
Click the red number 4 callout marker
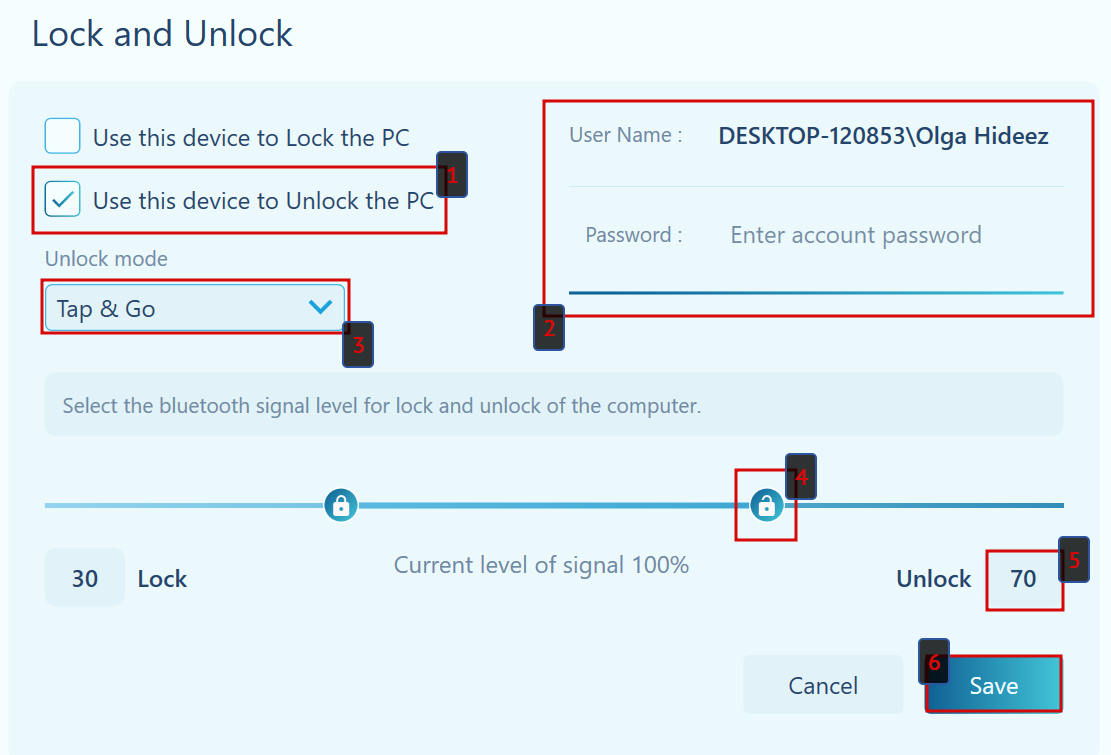click(x=801, y=478)
